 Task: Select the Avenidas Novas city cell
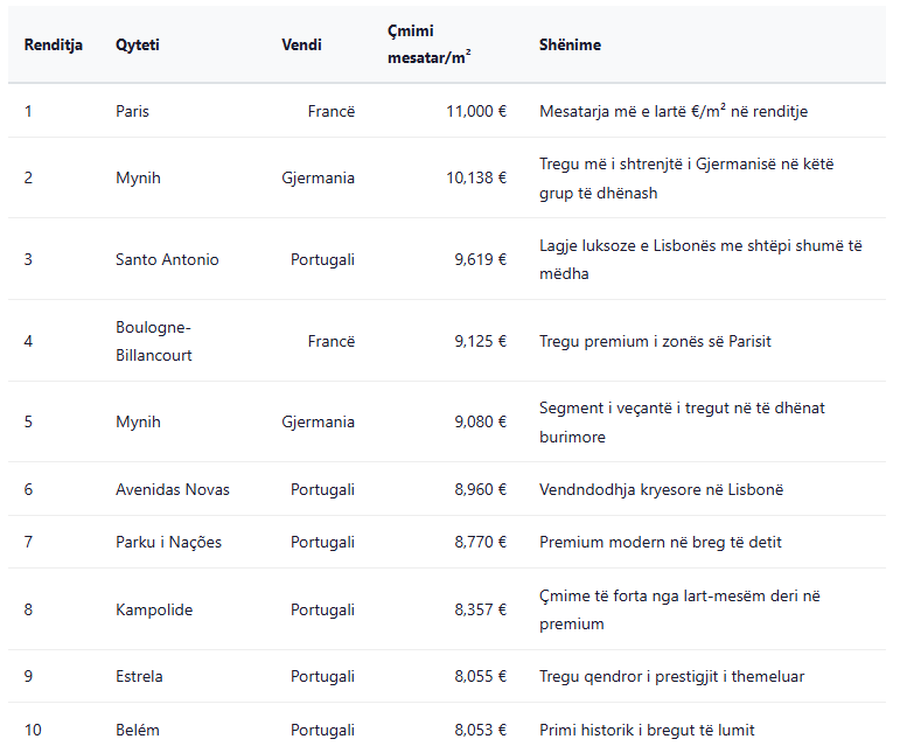[x=172, y=490]
